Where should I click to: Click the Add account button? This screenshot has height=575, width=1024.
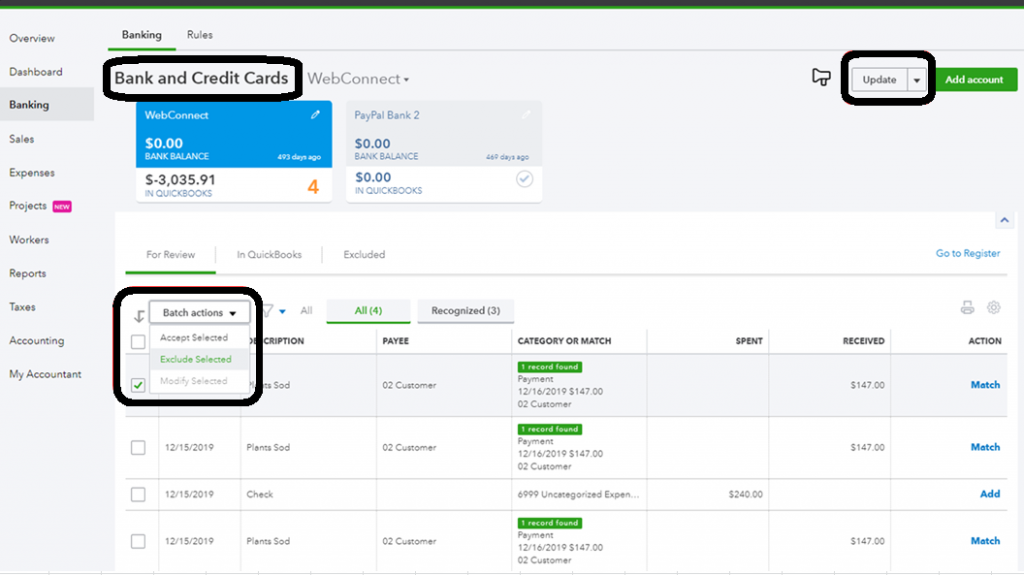[974, 80]
